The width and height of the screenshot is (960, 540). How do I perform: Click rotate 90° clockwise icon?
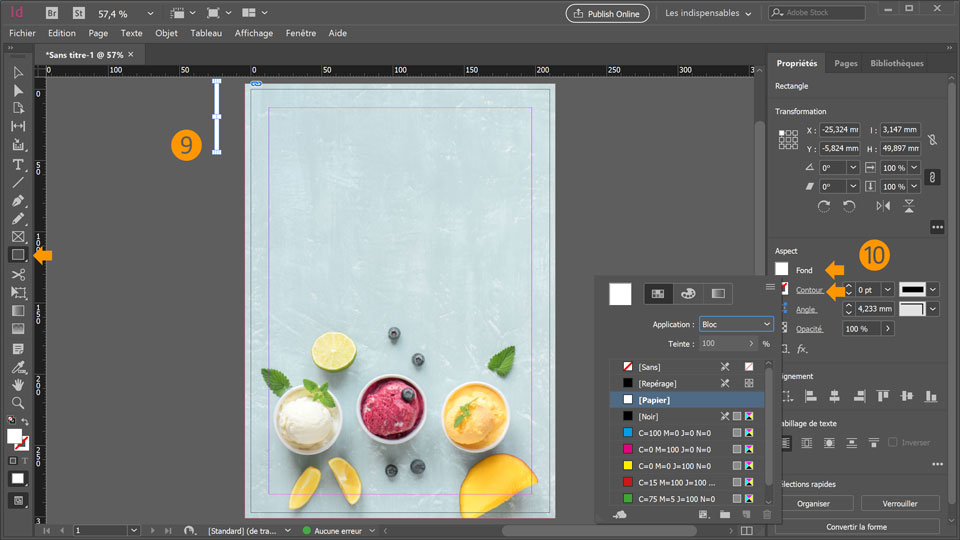click(824, 206)
